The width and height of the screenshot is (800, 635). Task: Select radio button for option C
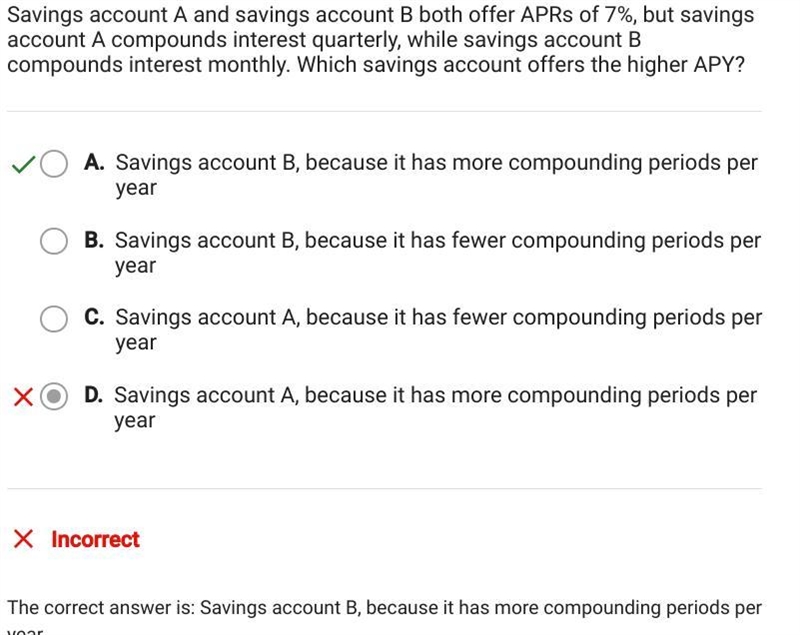point(54,319)
